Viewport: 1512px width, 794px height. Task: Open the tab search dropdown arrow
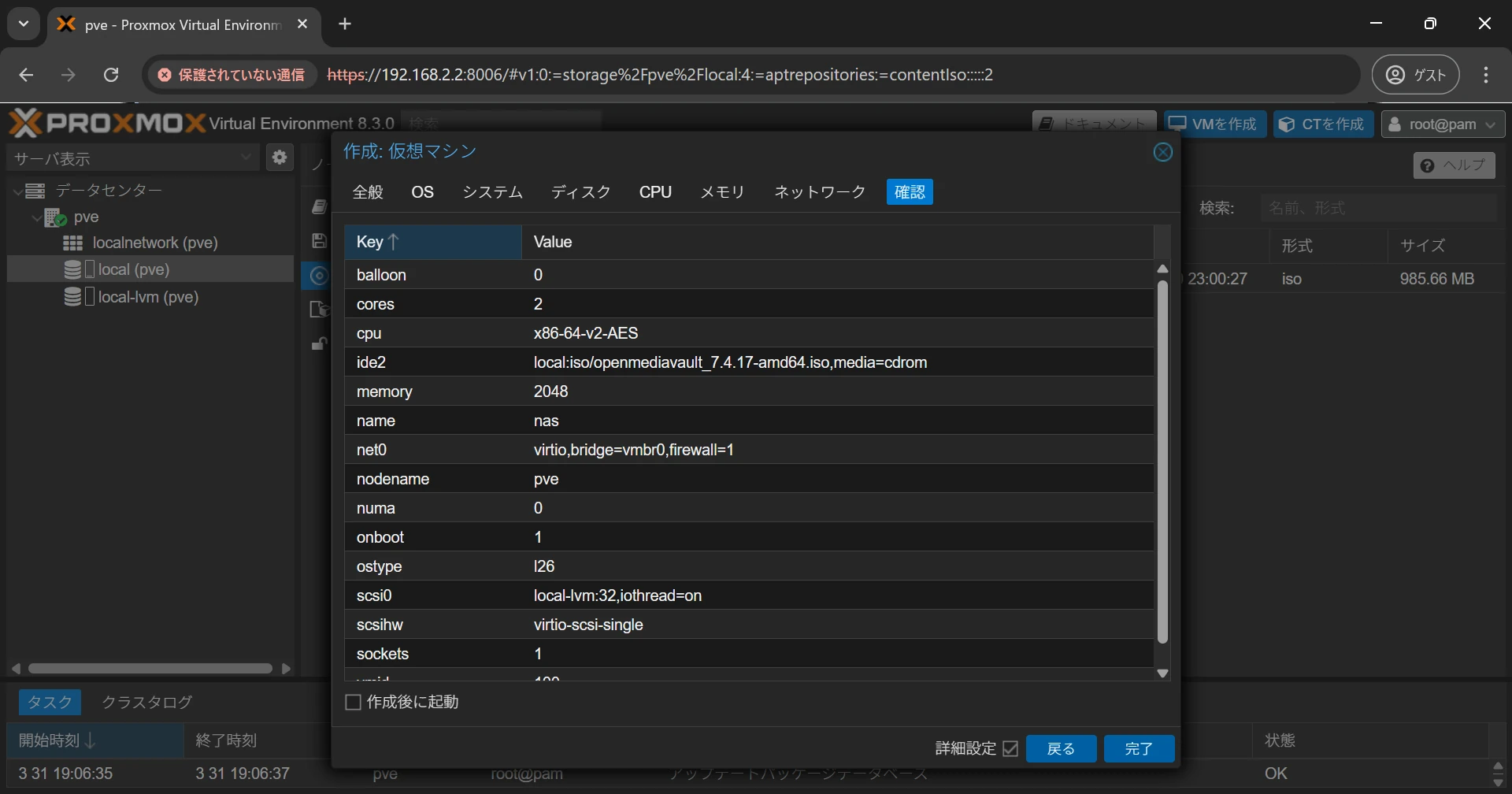coord(24,24)
